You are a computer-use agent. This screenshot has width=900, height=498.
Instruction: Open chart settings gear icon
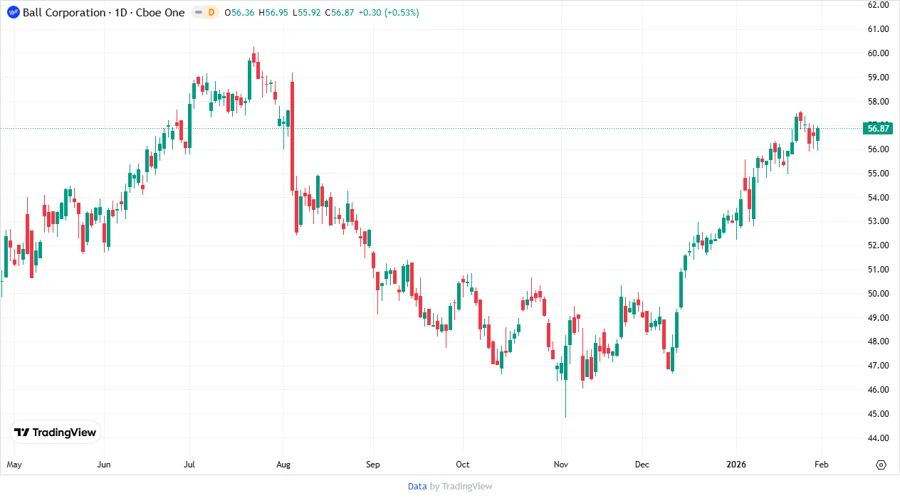click(x=881, y=465)
